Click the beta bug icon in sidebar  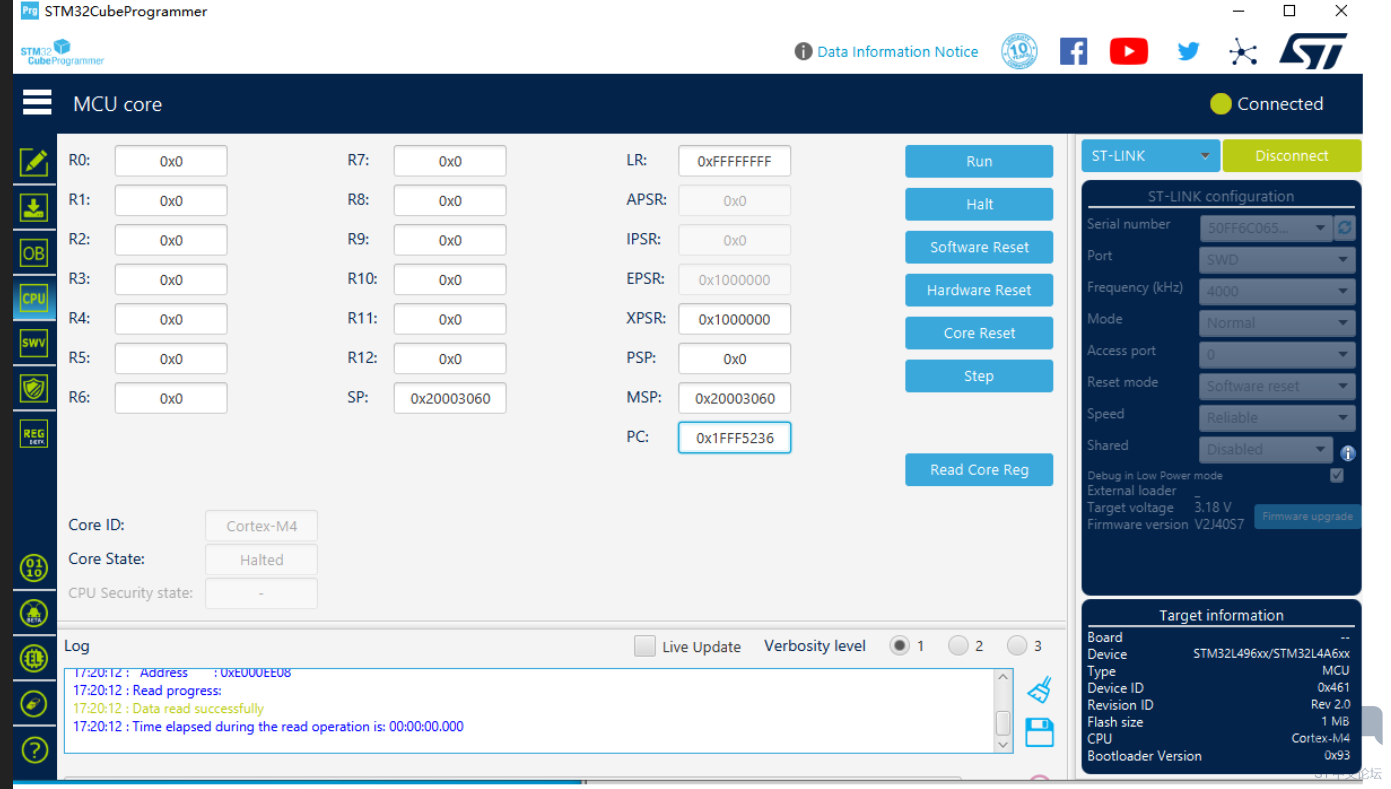[34, 613]
